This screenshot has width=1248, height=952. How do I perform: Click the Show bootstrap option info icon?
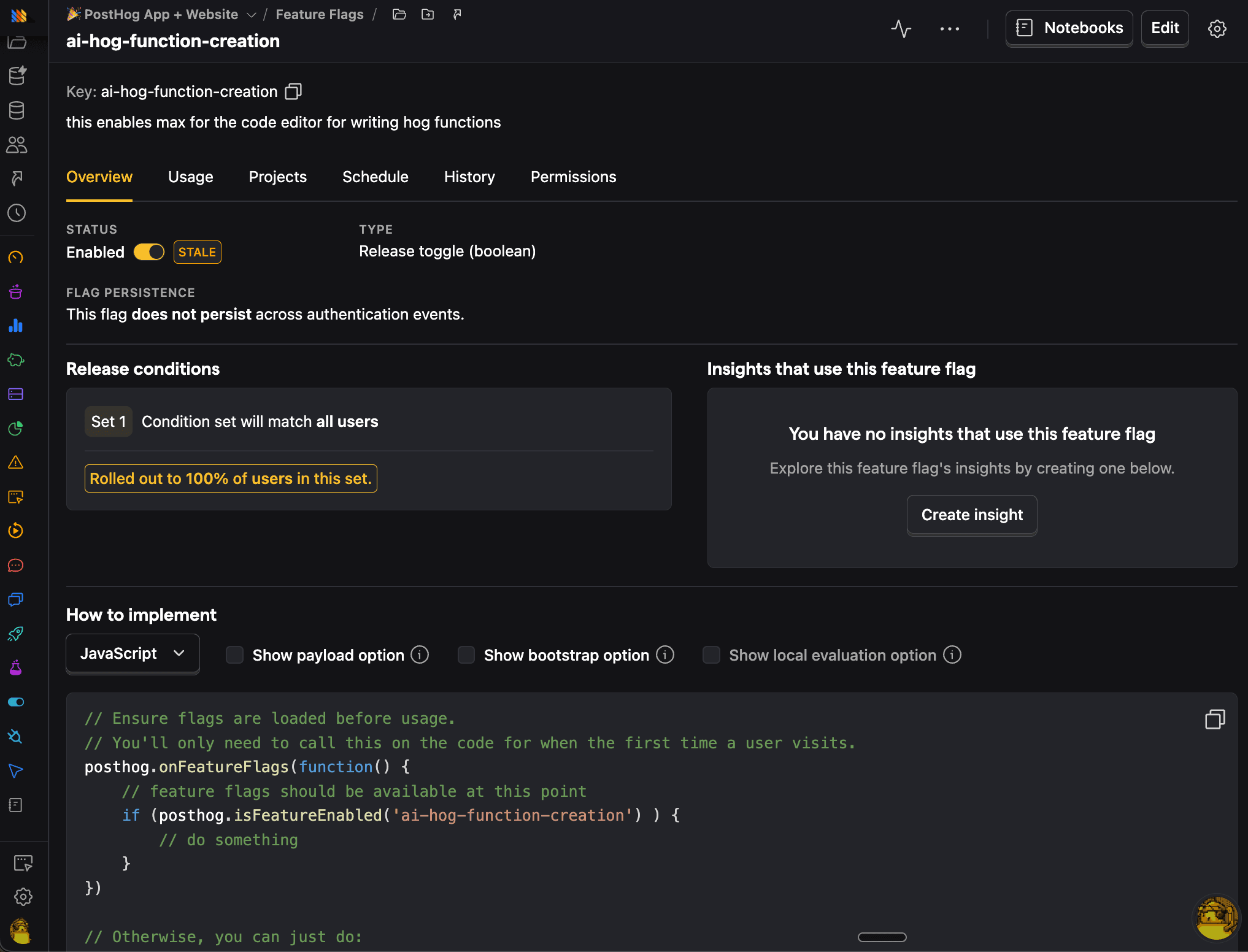[x=665, y=655]
